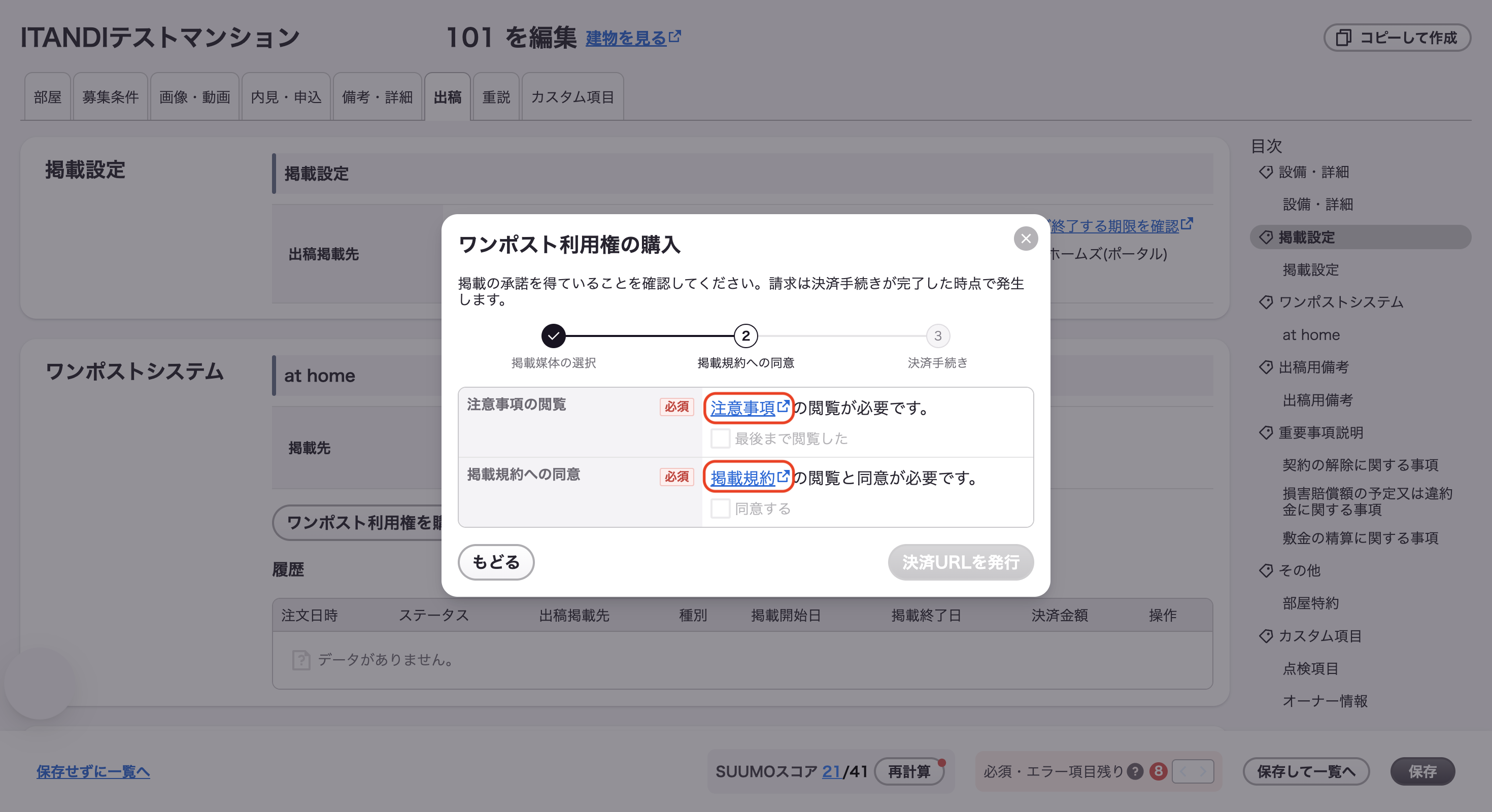Jump to 設備・詳細 sub-item in 目次

coord(1317,205)
